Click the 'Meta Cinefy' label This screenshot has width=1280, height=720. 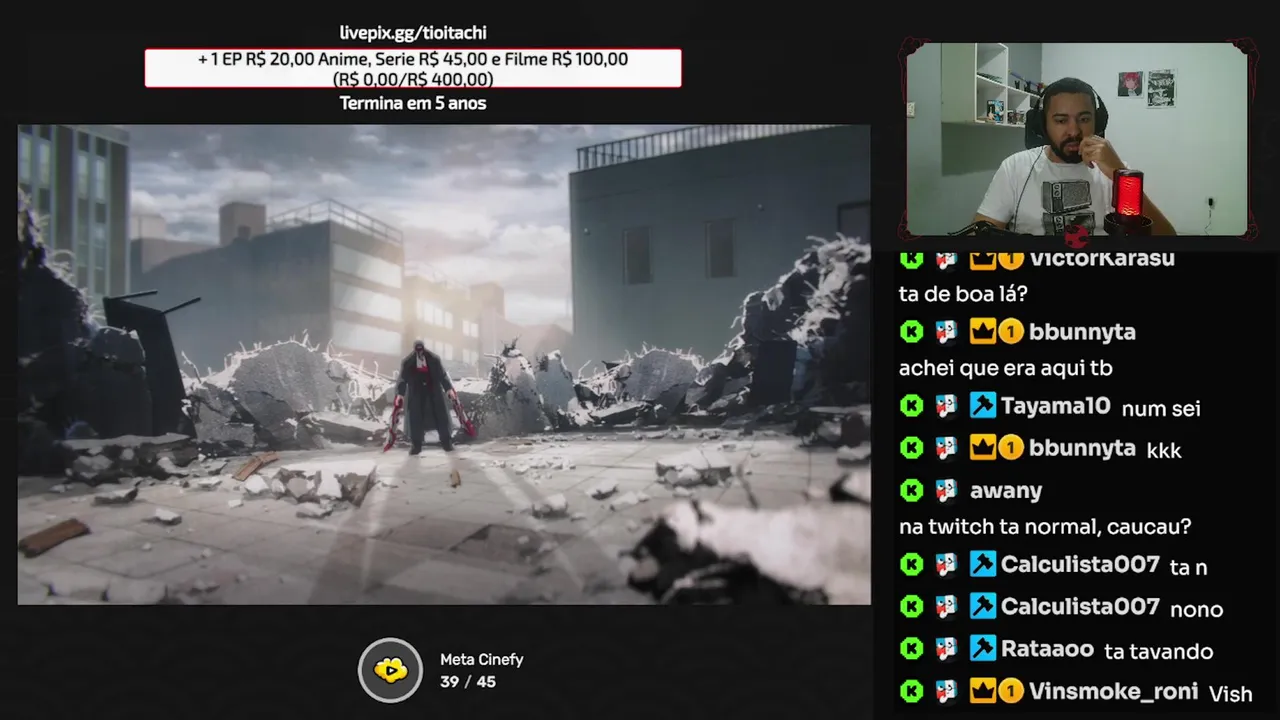pos(481,660)
